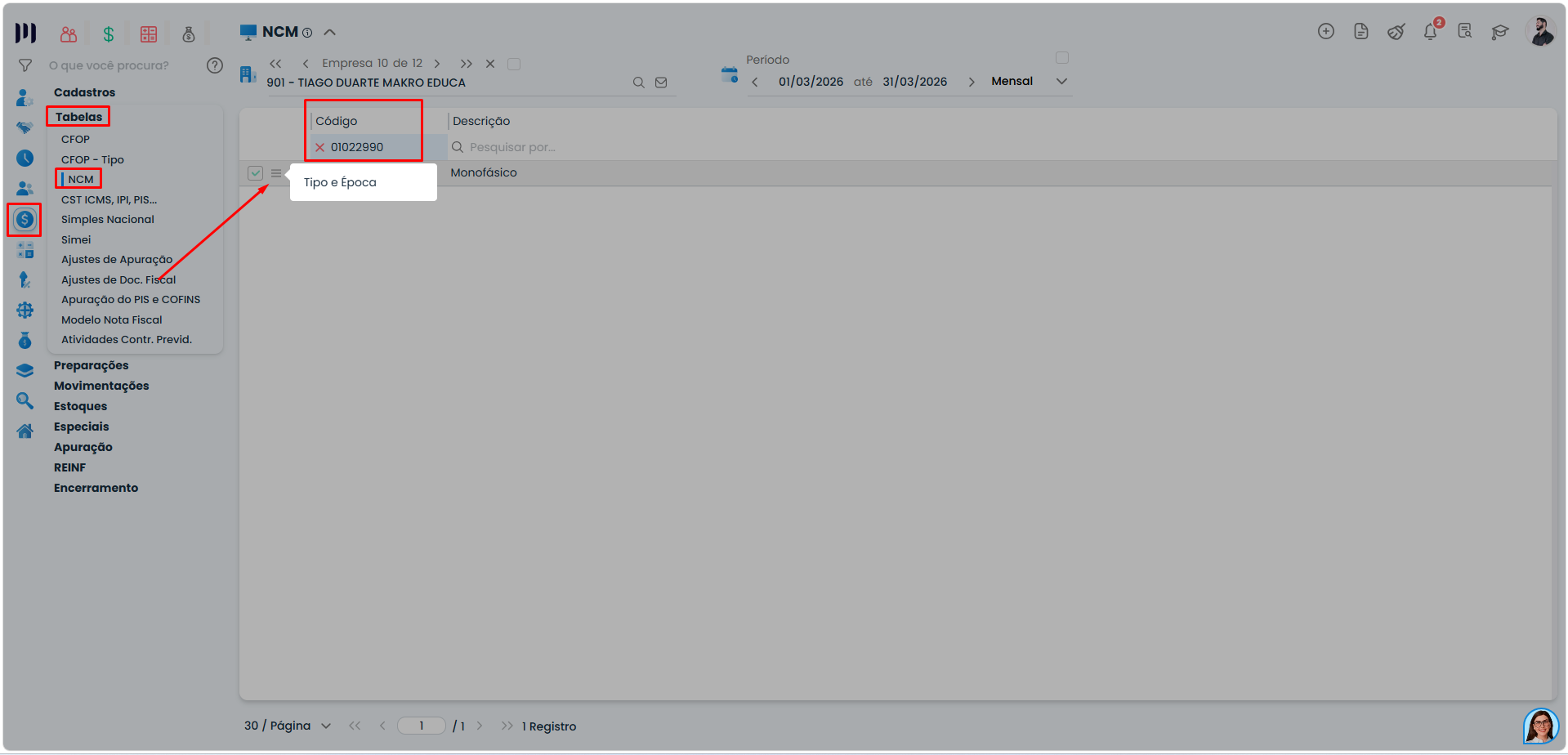Open the green dollar financial module icon

109,34
